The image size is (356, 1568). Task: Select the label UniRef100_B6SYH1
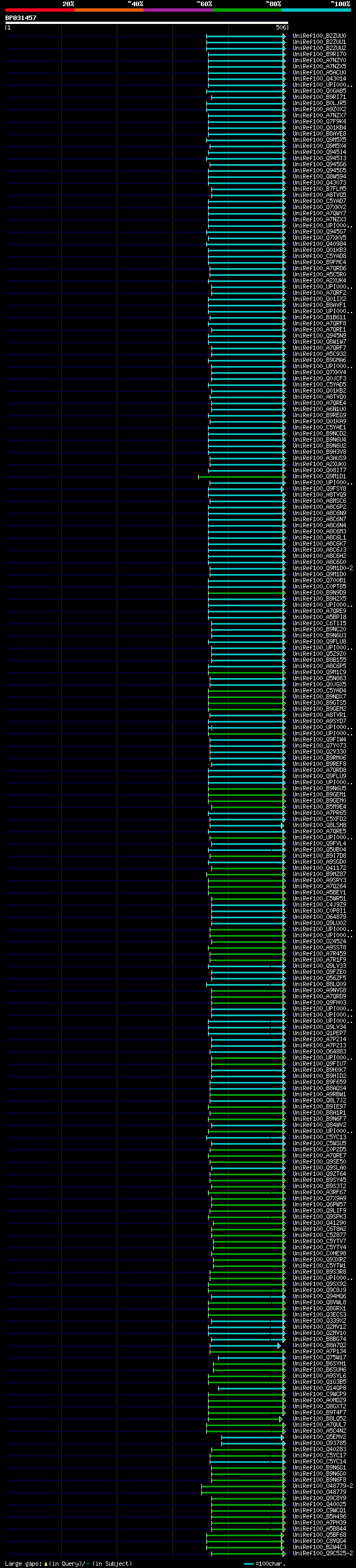(319, 1363)
